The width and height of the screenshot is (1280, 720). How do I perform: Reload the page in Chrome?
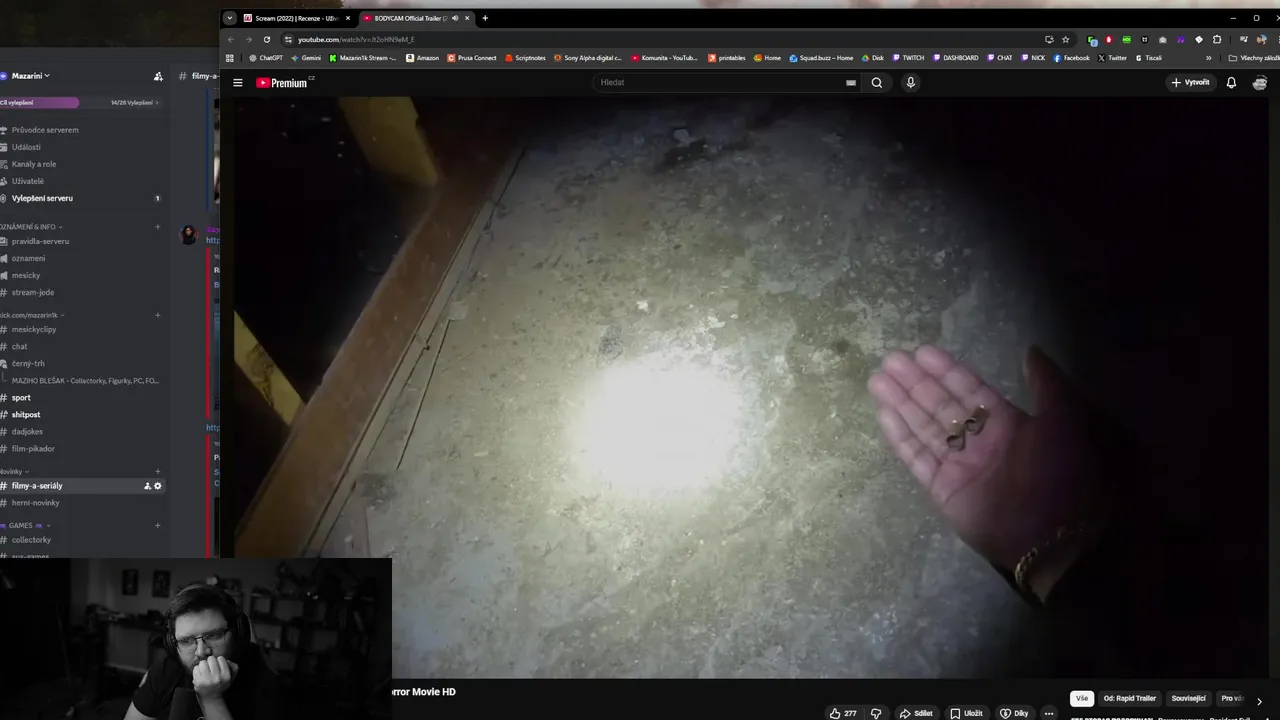267,39
